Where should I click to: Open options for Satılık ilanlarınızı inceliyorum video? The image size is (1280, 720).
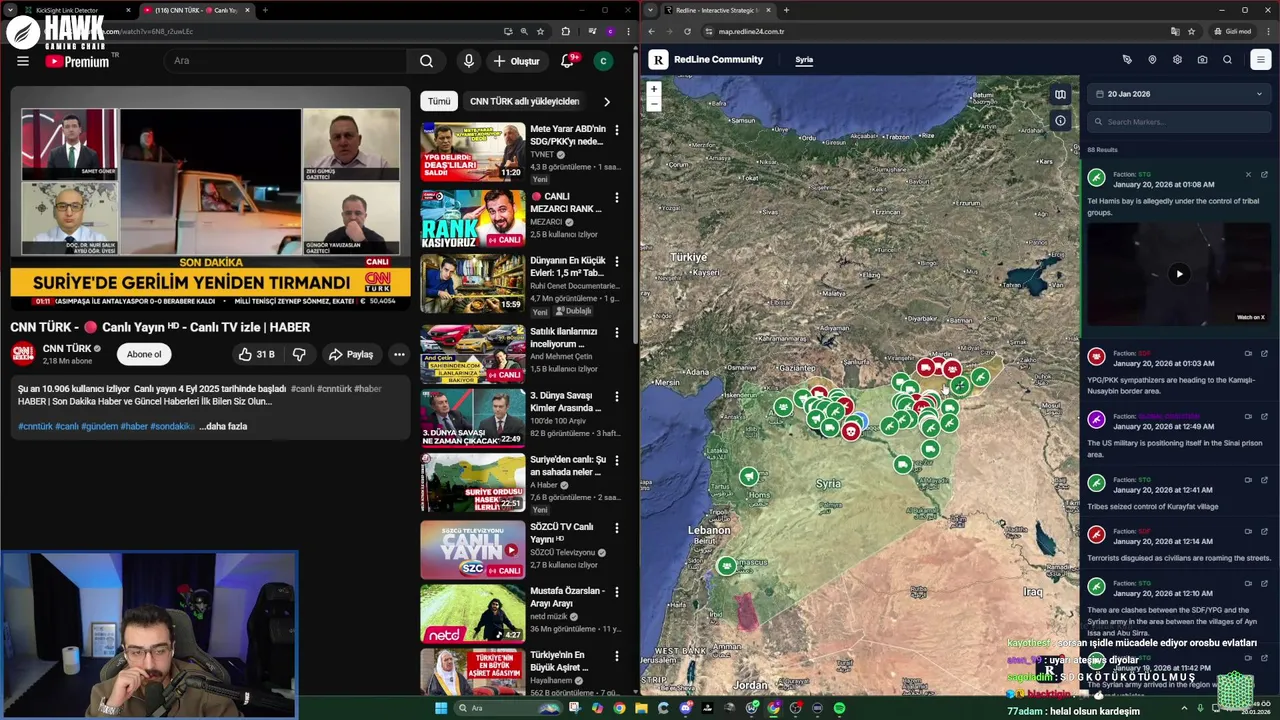point(617,332)
